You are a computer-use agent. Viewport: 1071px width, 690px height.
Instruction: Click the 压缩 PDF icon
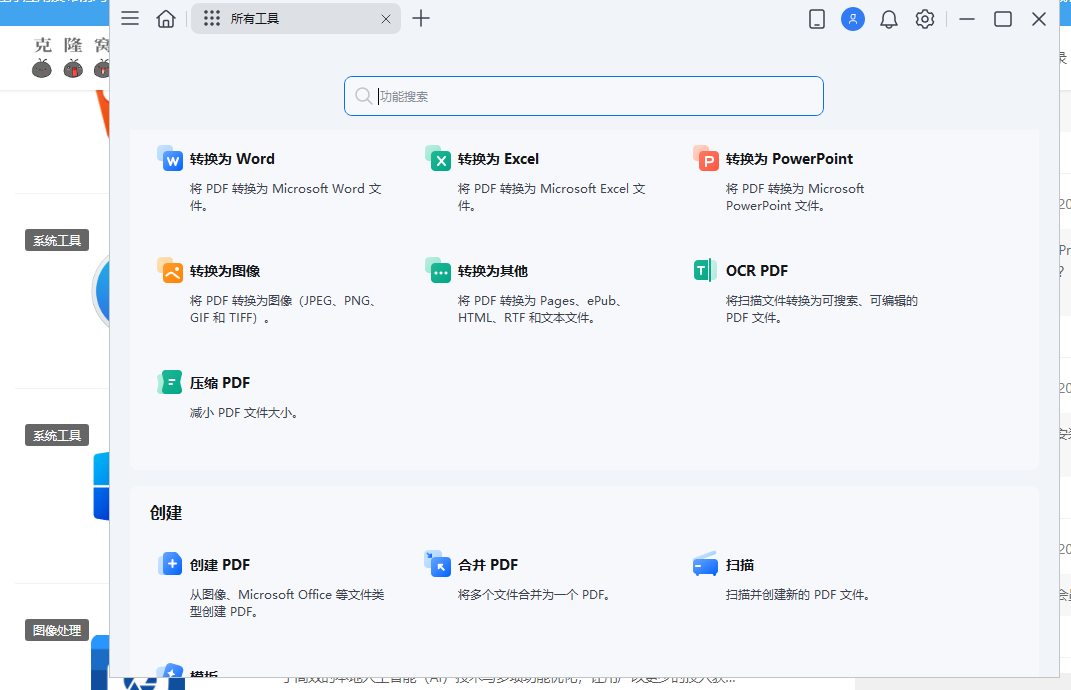point(170,383)
